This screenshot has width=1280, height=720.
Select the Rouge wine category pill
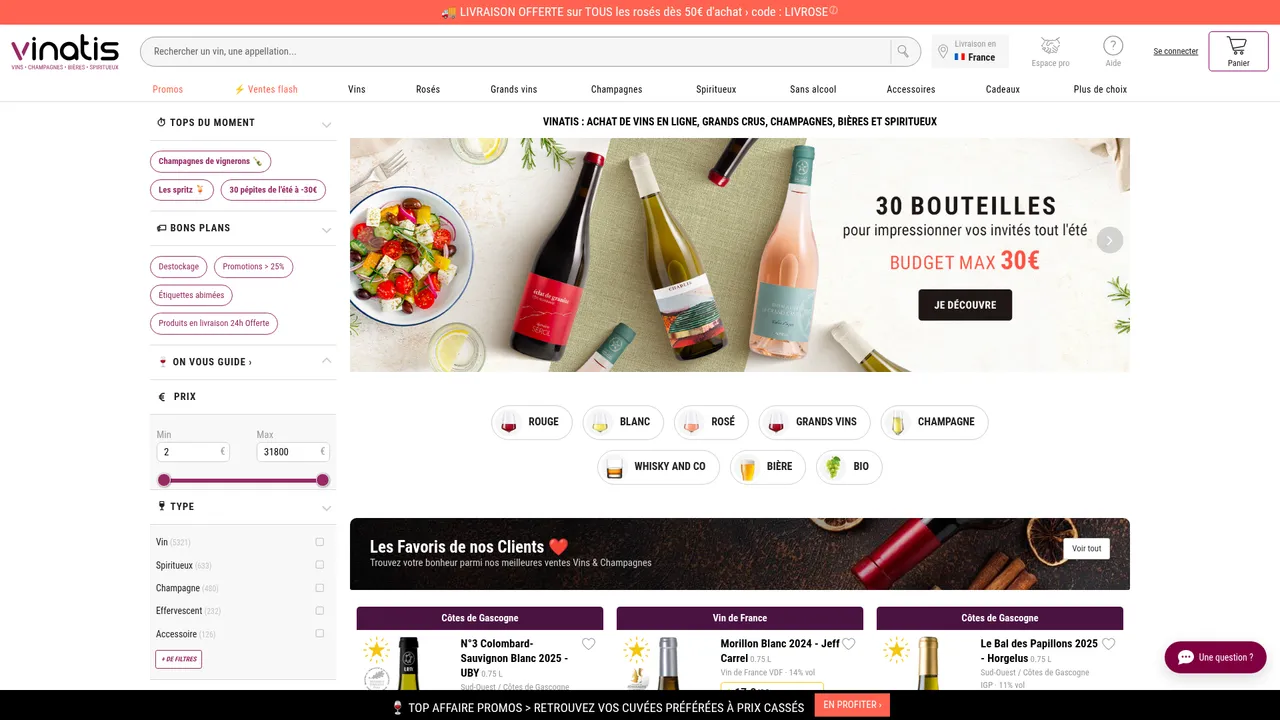[x=532, y=422]
